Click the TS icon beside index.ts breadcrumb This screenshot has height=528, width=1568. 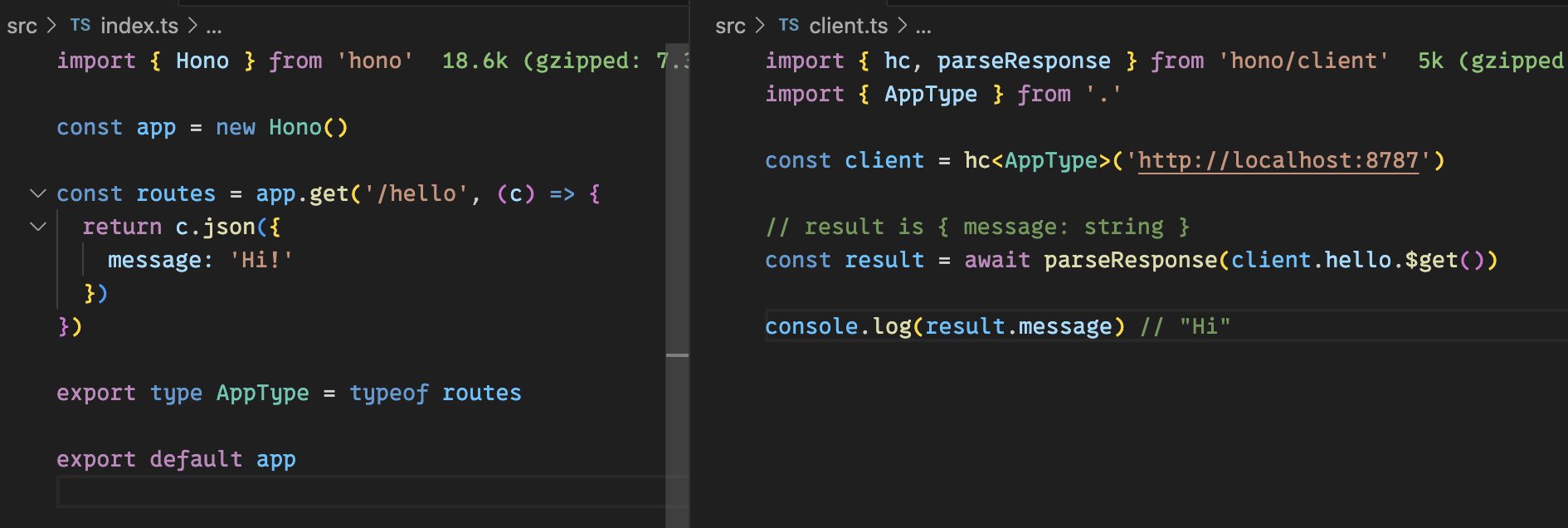80,26
